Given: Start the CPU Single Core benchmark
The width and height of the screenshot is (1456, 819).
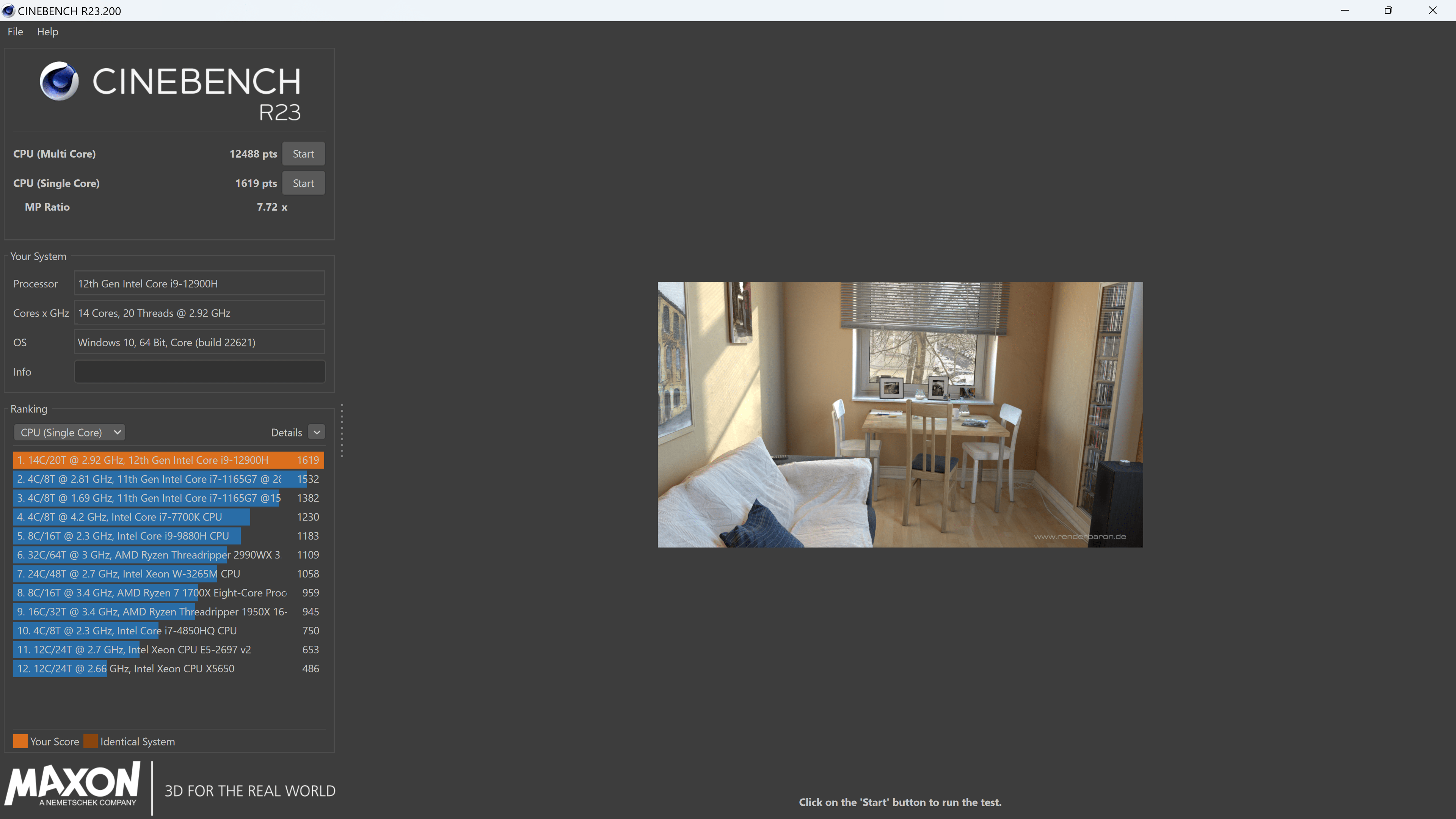Looking at the screenshot, I should point(303,183).
